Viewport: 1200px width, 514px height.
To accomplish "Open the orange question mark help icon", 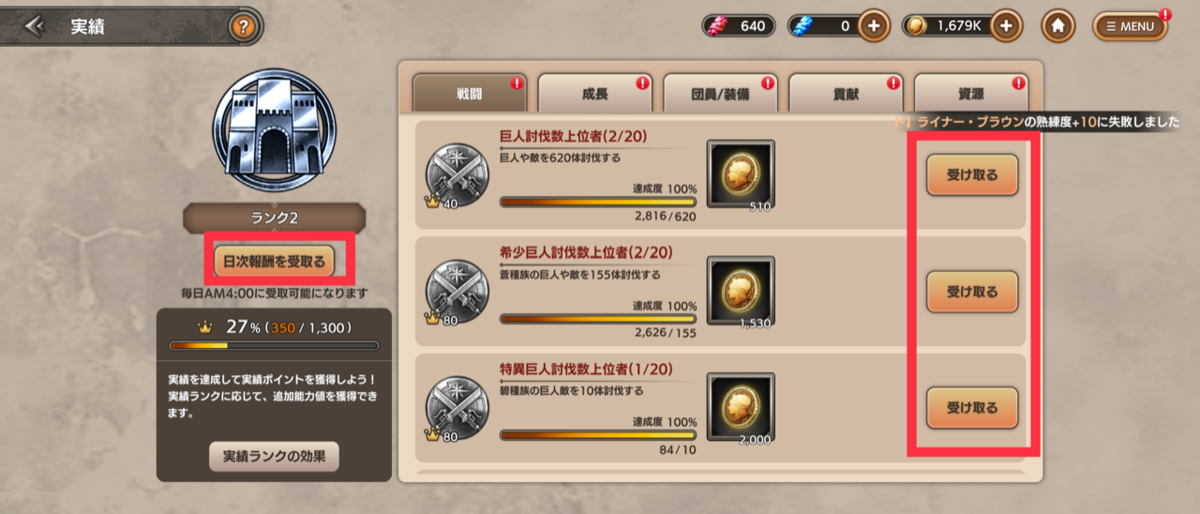I will pyautogui.click(x=241, y=27).
